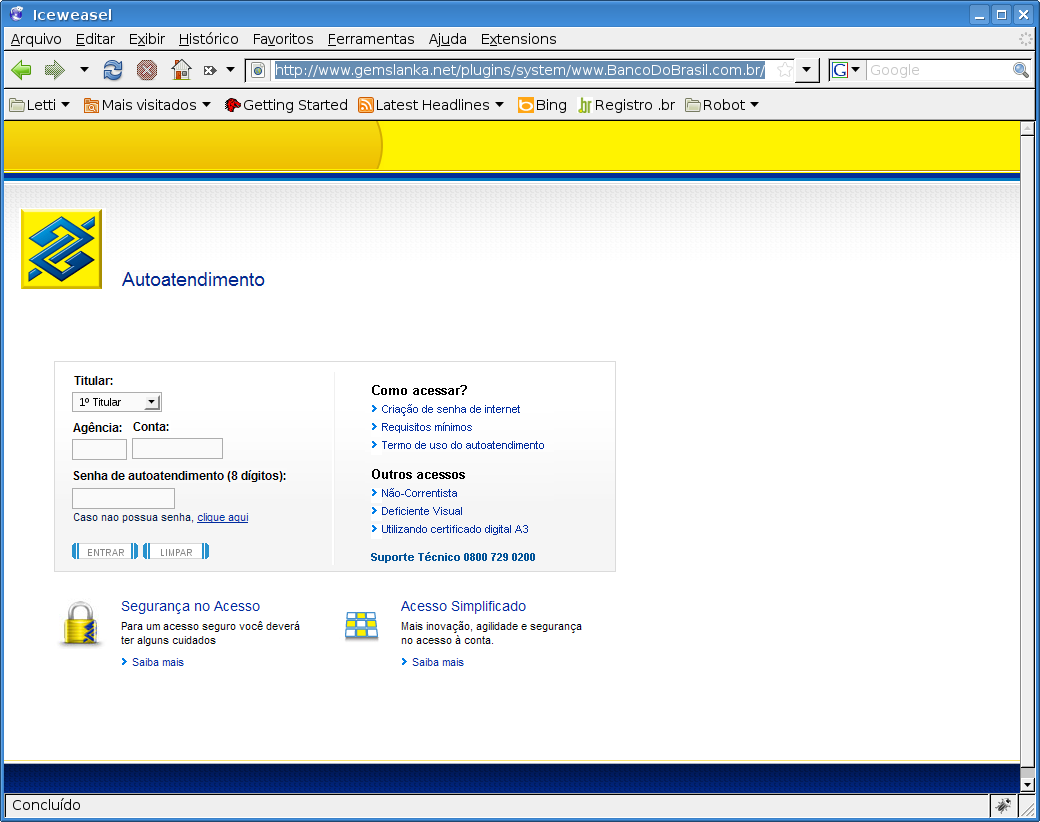Viewport: 1040px width, 822px height.
Task: Click the bug icon in the status bar
Action: pos(1002,805)
